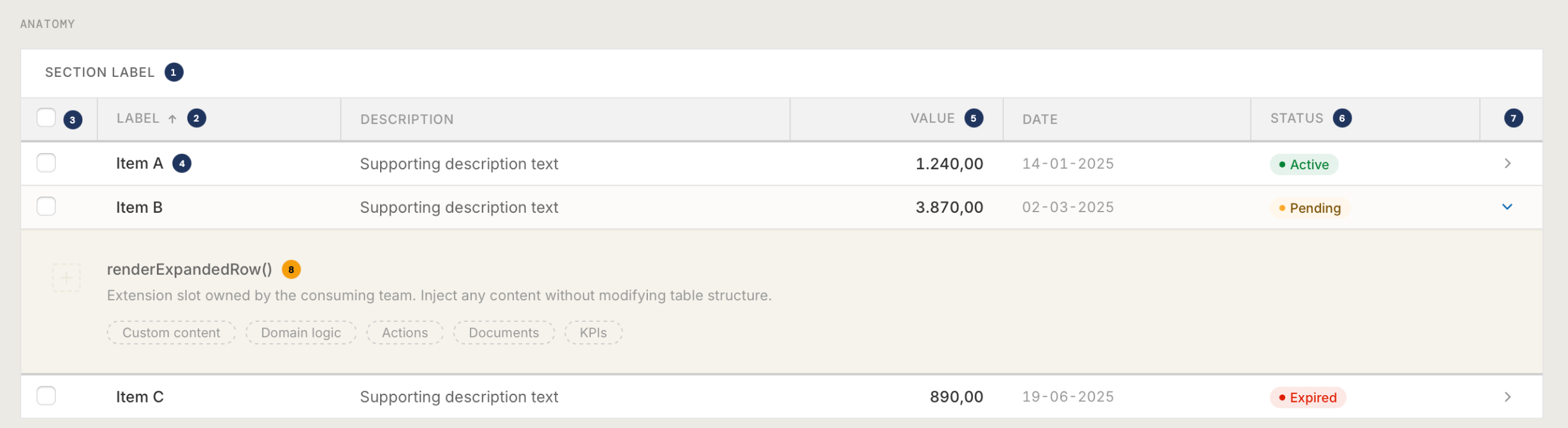Image resolution: width=1568 pixels, height=428 pixels.
Task: Toggle the select-all header checkbox
Action: tap(47, 118)
